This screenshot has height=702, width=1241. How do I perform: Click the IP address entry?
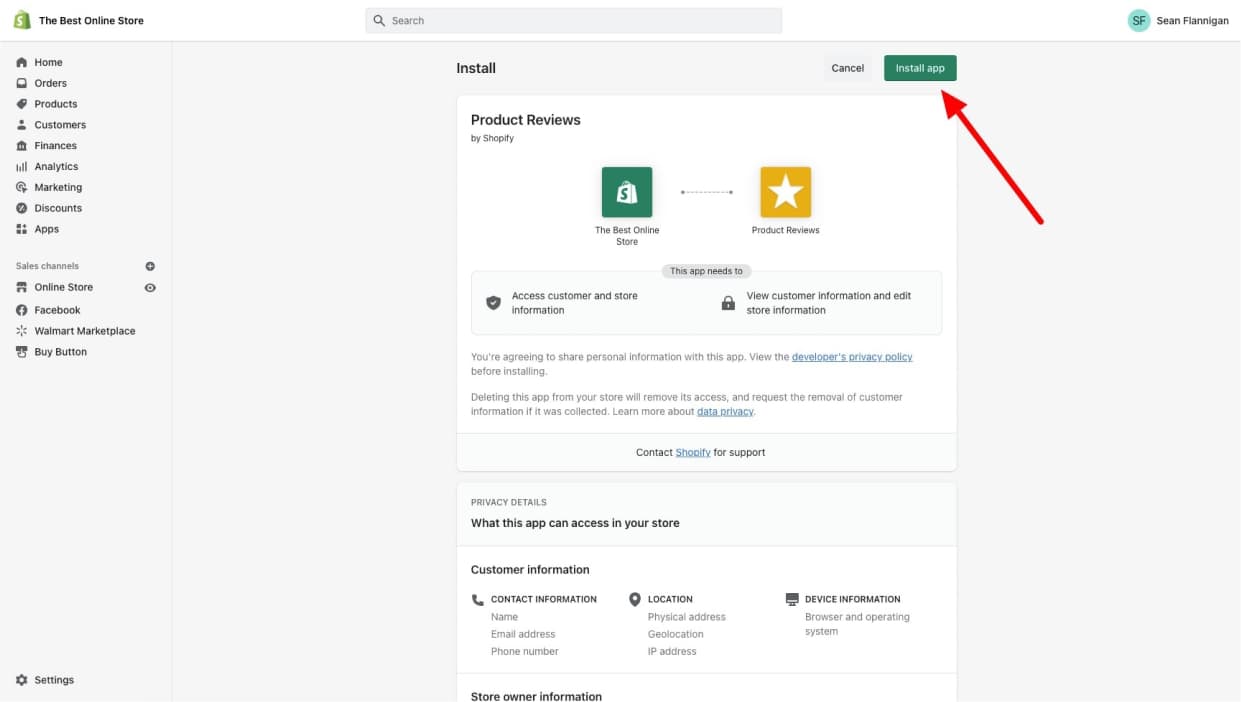pyautogui.click(x=672, y=651)
